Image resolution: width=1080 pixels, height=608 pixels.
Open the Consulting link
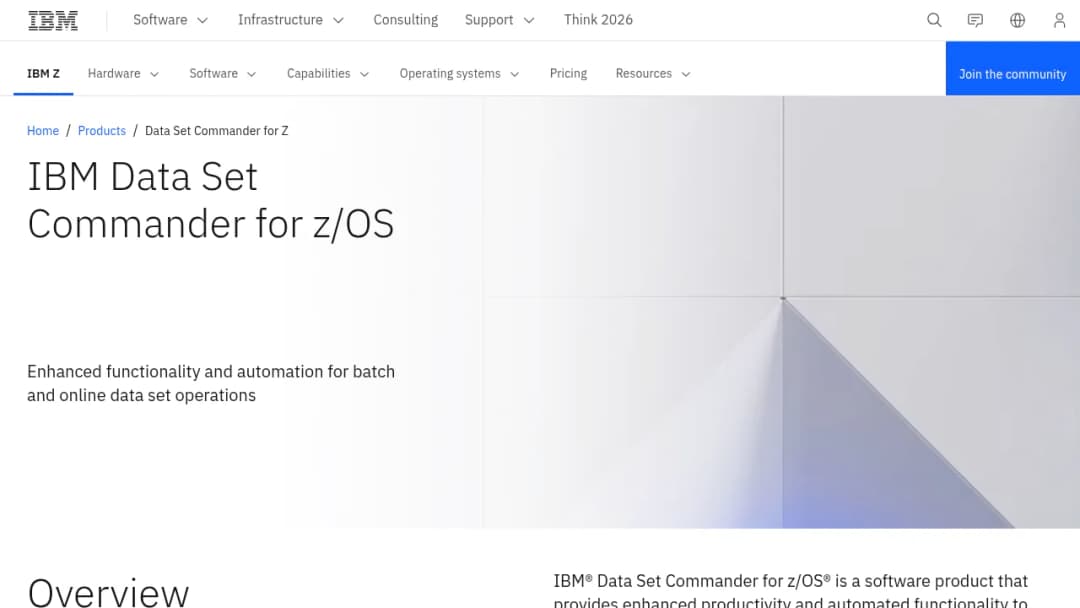tap(406, 20)
